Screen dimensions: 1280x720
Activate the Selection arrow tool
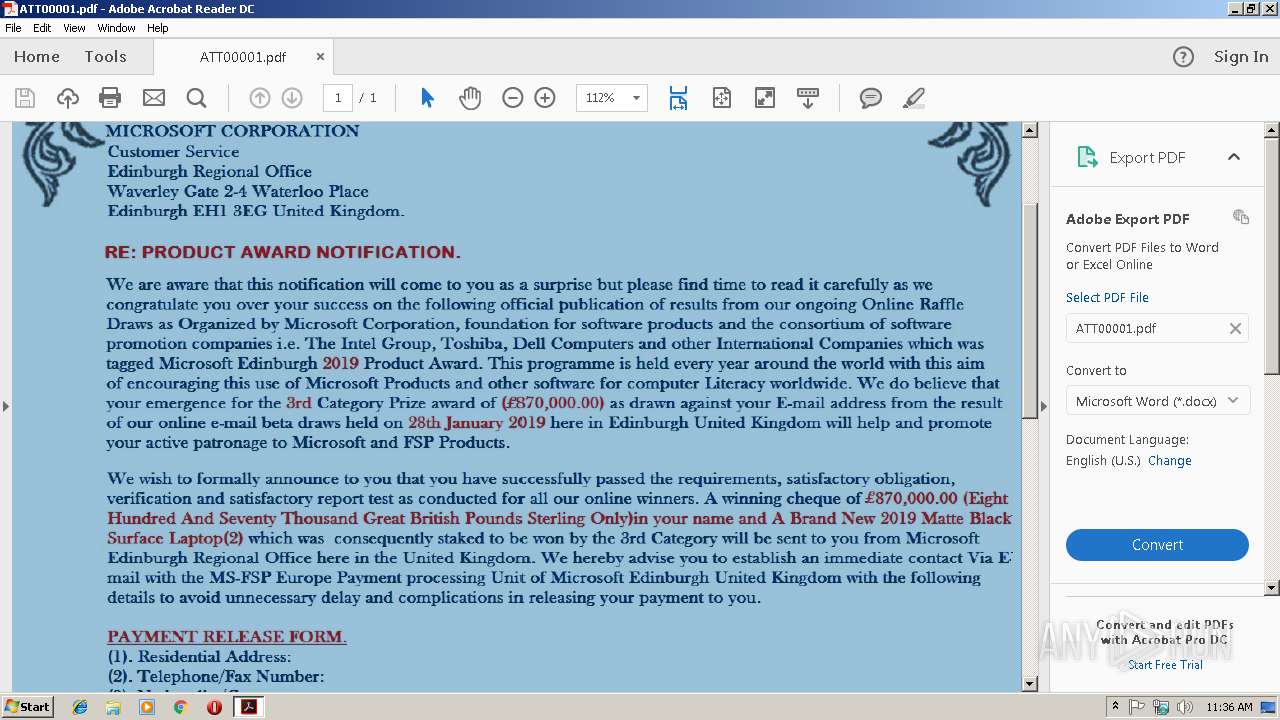[x=427, y=98]
